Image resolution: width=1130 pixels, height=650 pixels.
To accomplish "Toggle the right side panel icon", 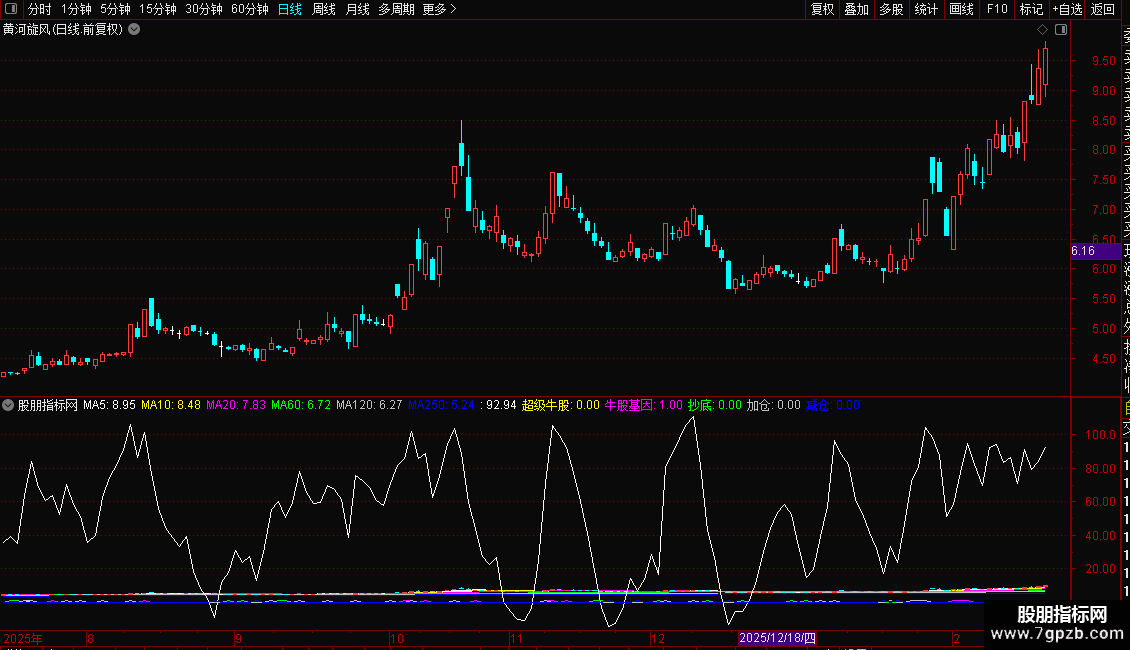I will pyautogui.click(x=1061, y=30).
